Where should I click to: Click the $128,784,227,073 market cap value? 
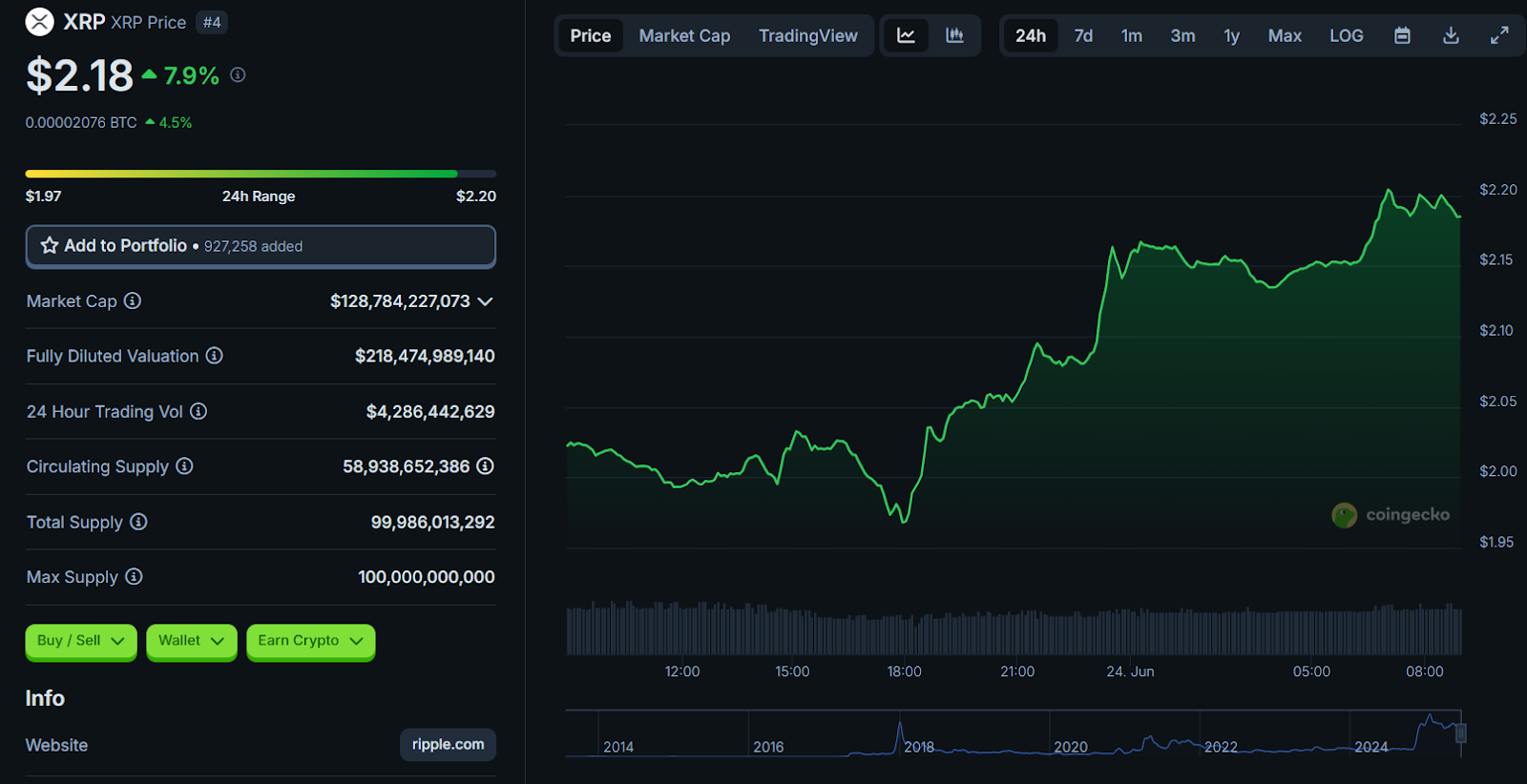400,301
